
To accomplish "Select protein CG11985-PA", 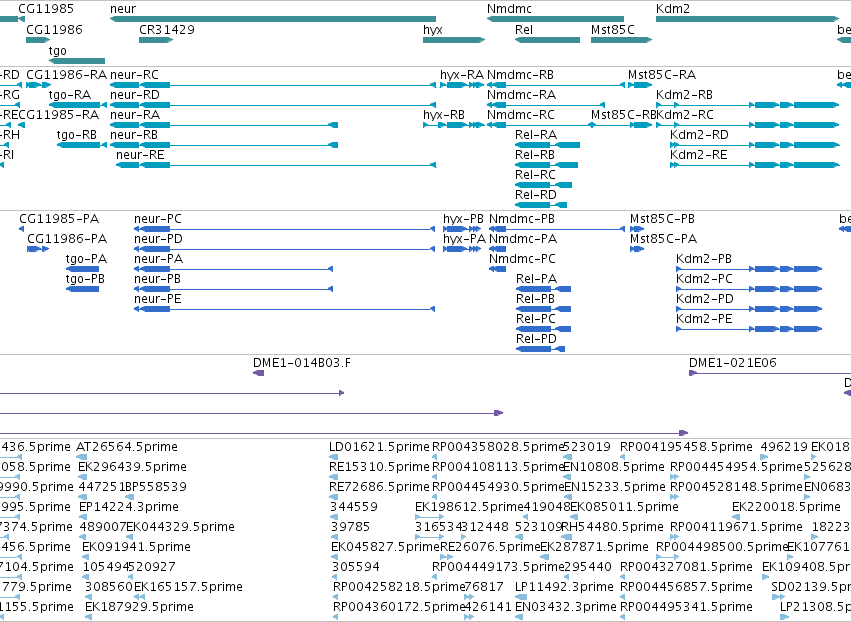I will click(x=59, y=219).
